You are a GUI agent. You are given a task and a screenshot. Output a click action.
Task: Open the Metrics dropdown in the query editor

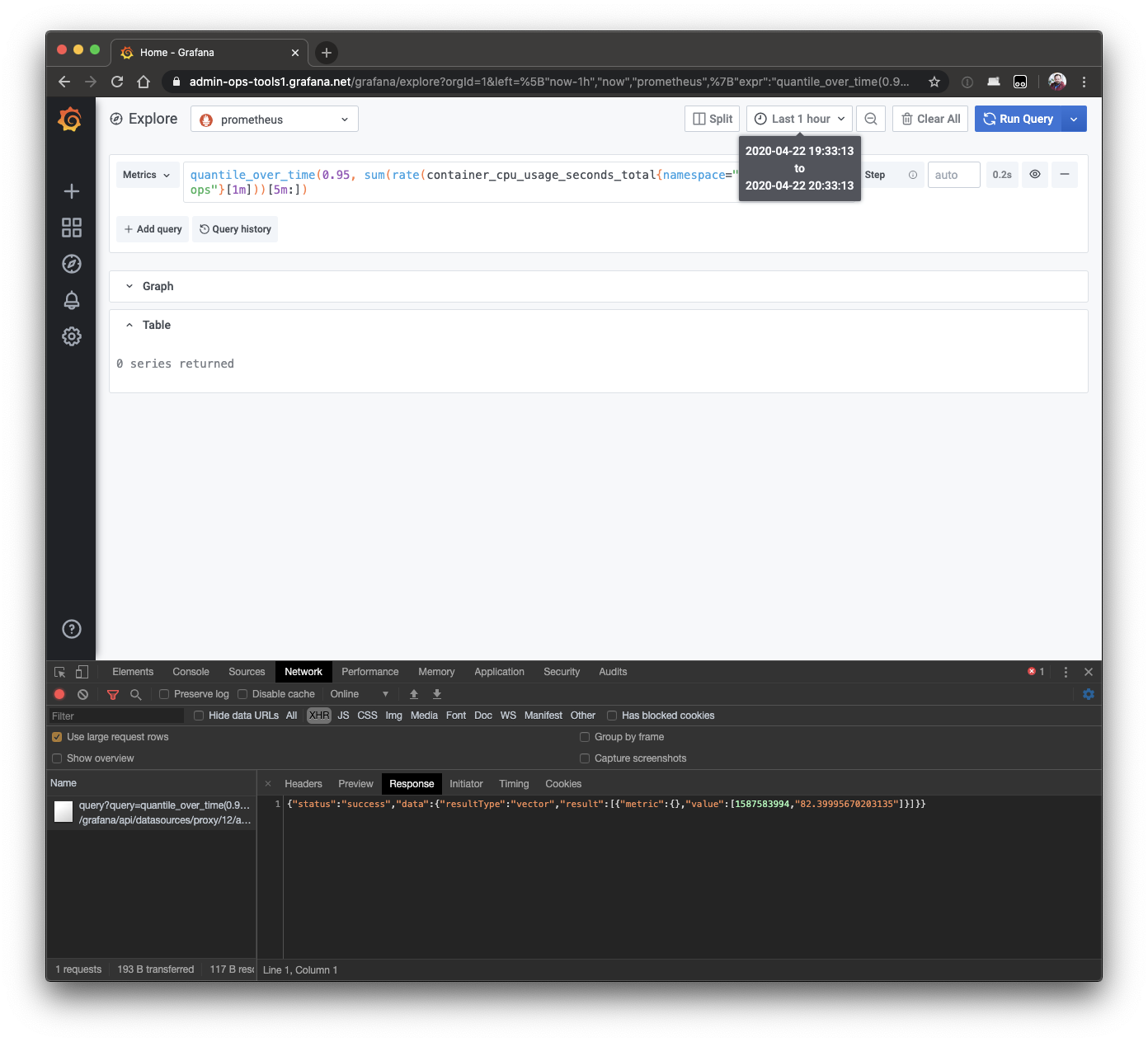(x=146, y=174)
